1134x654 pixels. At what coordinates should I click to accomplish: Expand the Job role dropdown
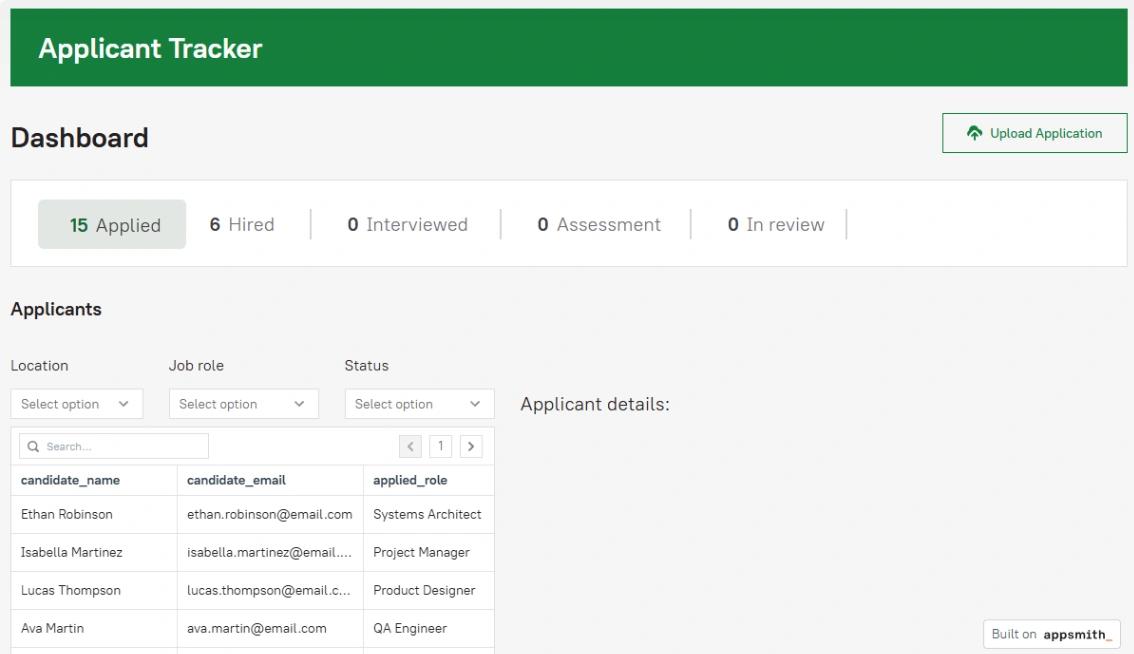[244, 404]
